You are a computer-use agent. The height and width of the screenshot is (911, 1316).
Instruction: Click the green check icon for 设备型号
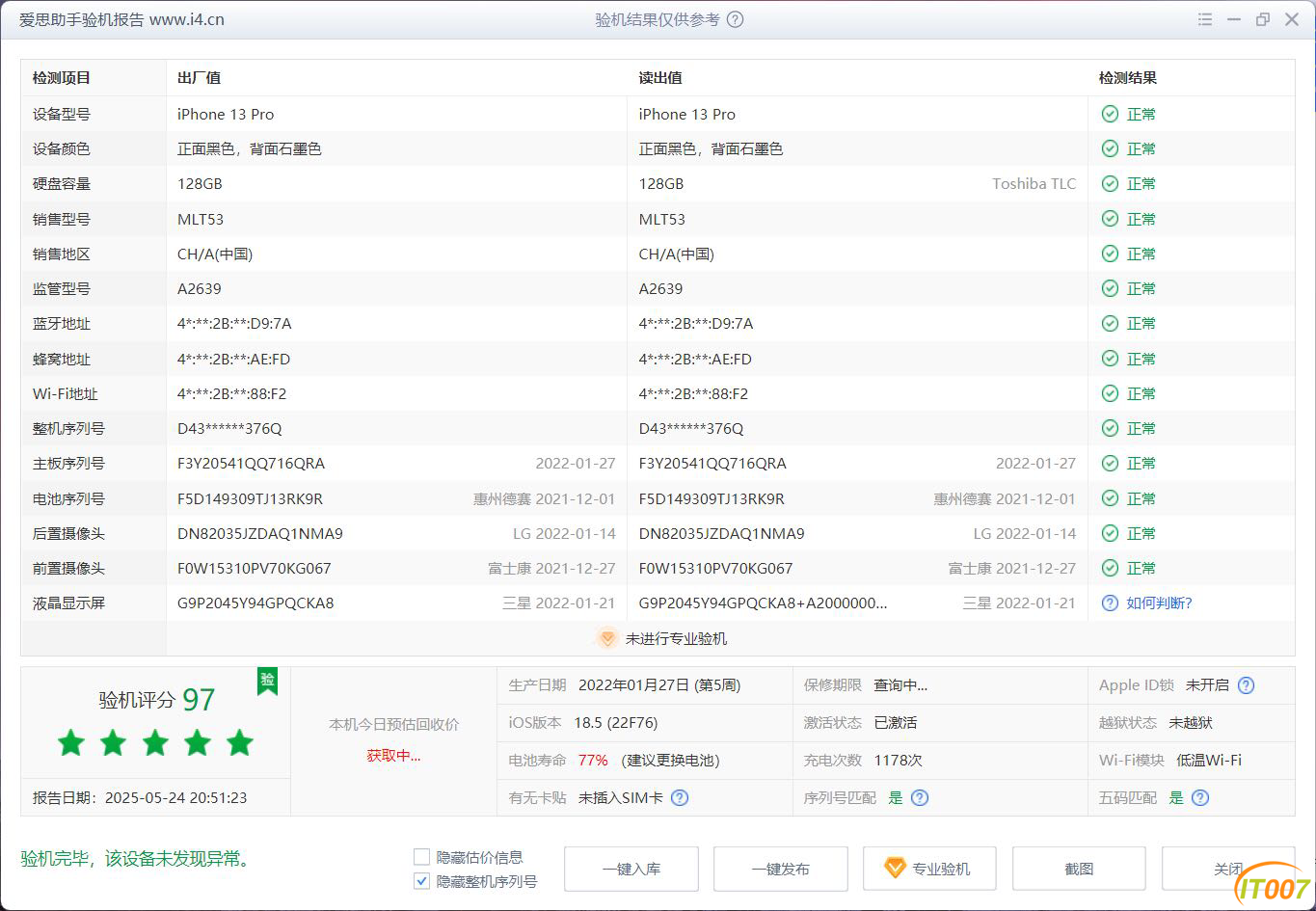[x=1110, y=114]
